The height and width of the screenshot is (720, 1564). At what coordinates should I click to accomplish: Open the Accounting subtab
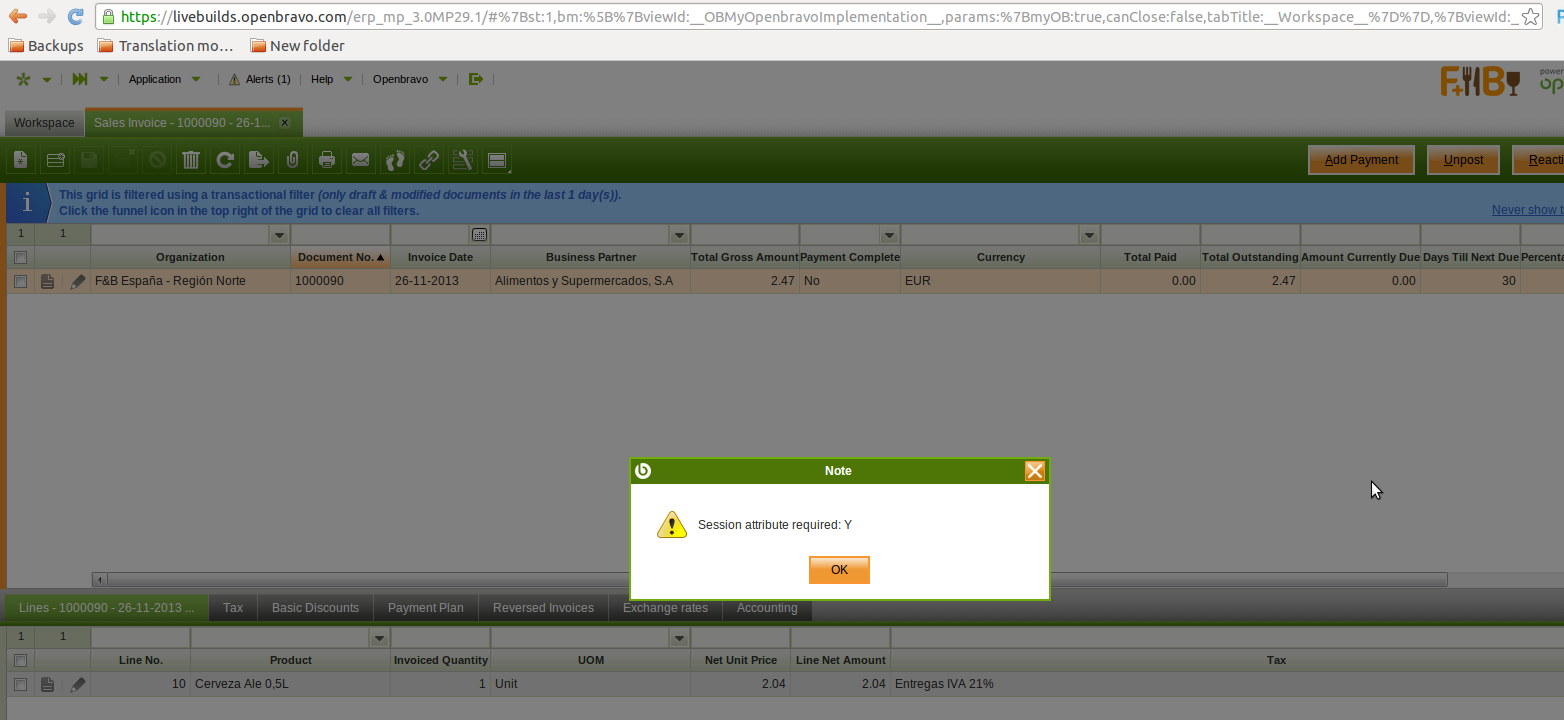click(767, 608)
